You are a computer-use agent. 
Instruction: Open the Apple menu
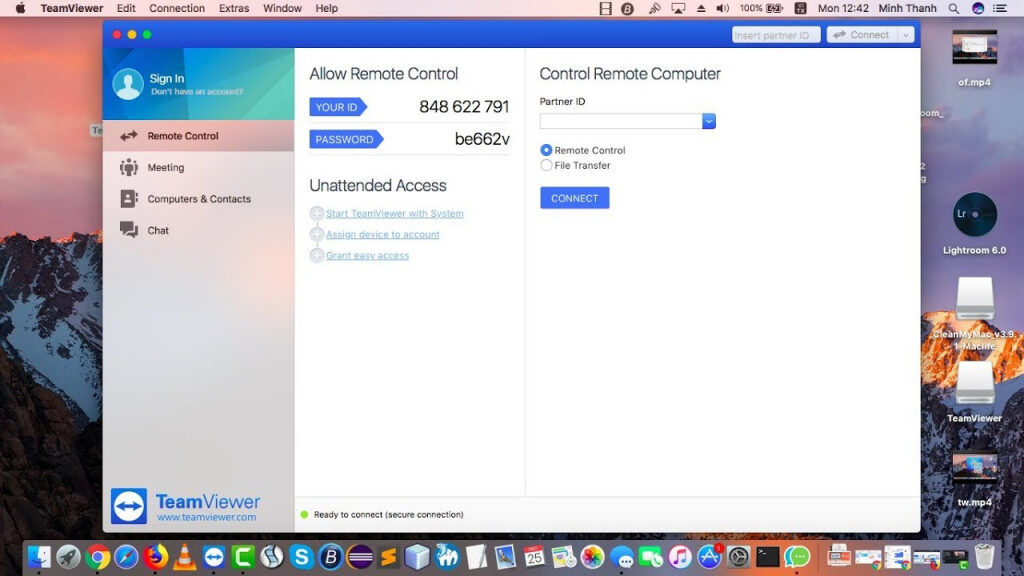coord(20,8)
